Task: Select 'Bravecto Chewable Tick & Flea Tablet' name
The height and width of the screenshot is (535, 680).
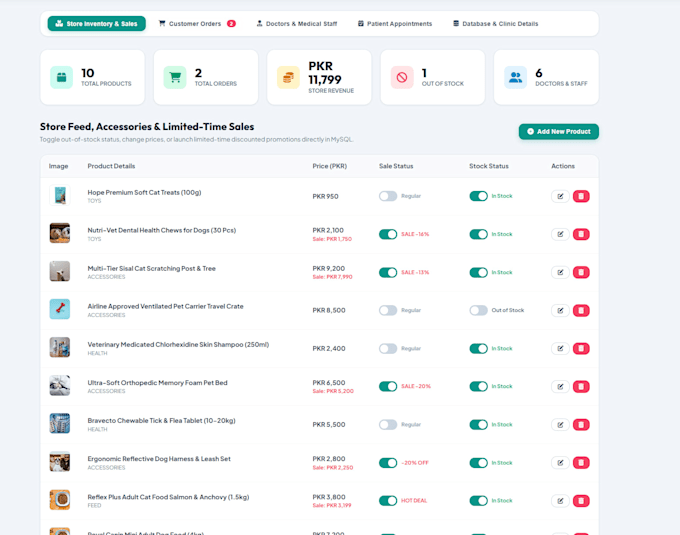Action: click(161, 421)
